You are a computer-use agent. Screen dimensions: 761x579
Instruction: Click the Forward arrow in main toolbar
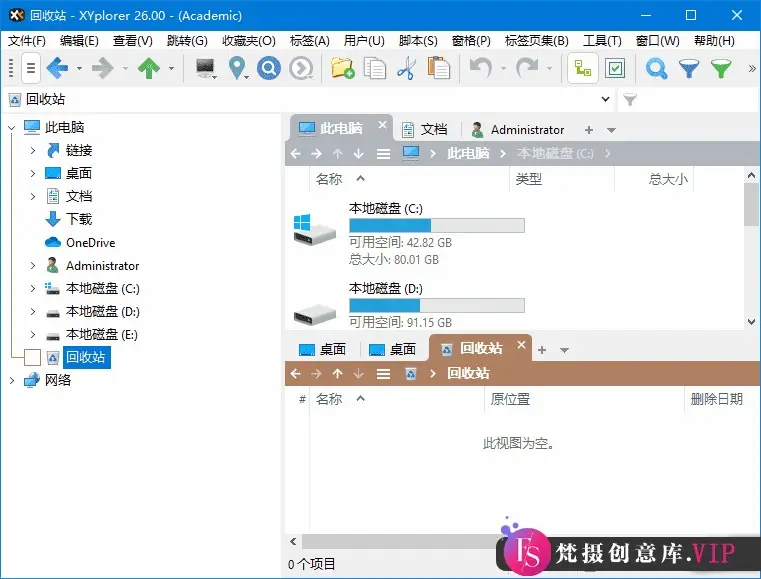tap(102, 68)
